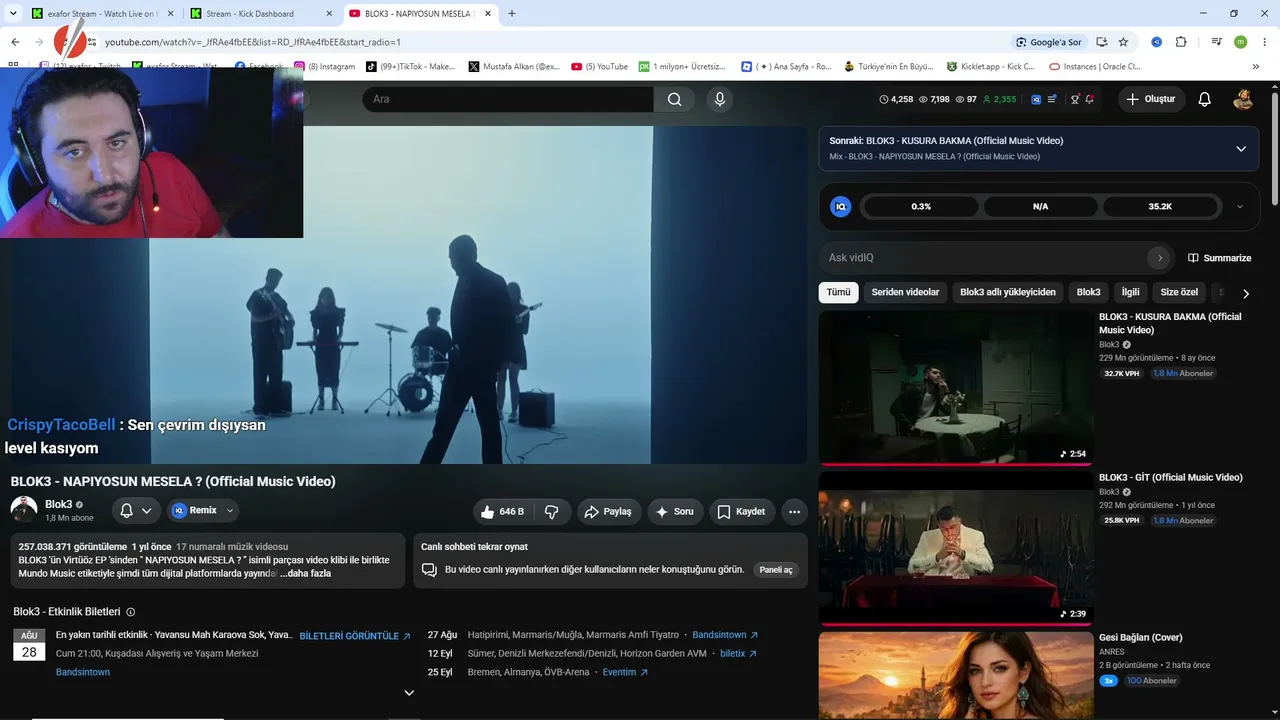Select the Blok3 adlı yükleyiciden chip
The width and height of the screenshot is (1280, 720).
pyautogui.click(x=1008, y=292)
